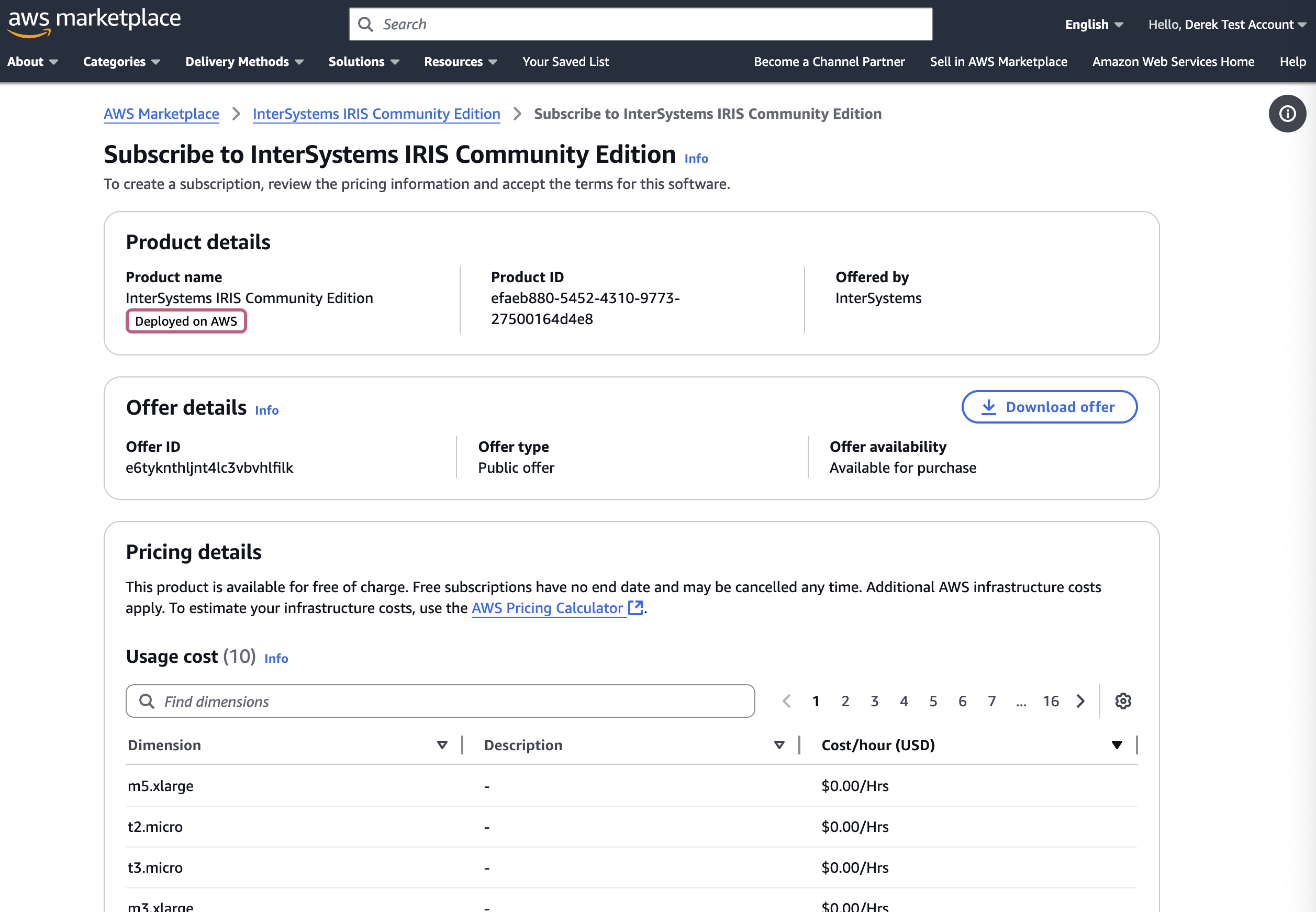This screenshot has width=1316, height=912.
Task: Open Your Saved List
Action: tap(565, 62)
